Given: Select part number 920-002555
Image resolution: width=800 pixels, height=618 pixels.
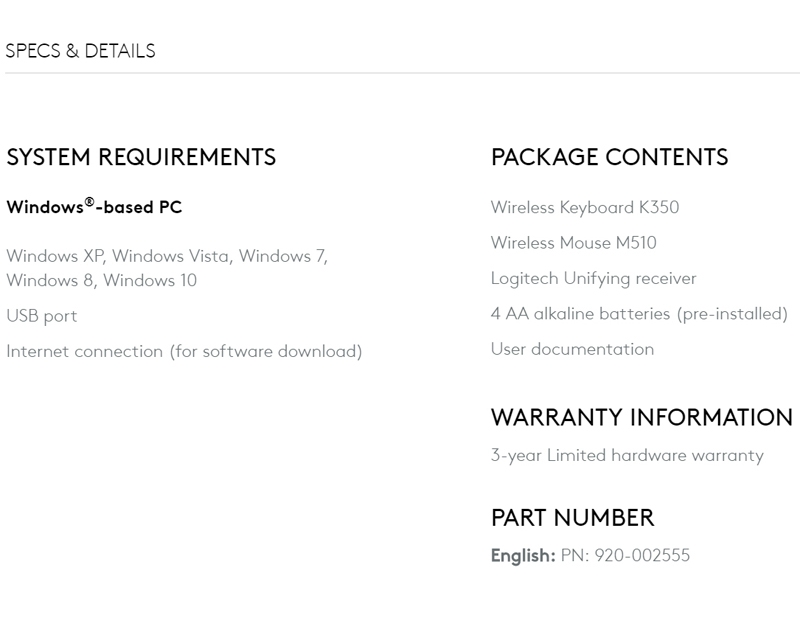Looking at the screenshot, I should [x=642, y=555].
